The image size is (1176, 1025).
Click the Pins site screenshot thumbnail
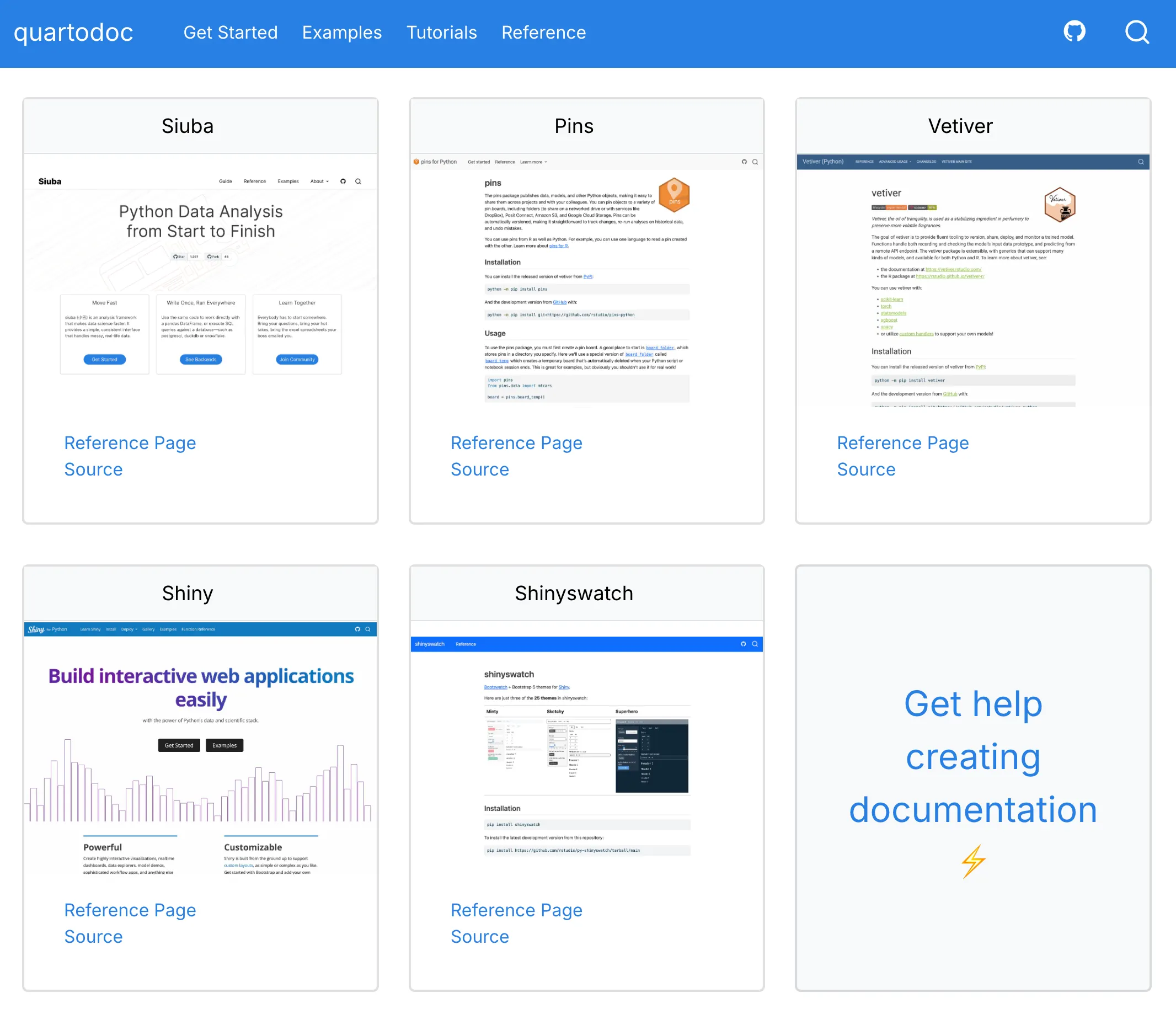click(586, 280)
